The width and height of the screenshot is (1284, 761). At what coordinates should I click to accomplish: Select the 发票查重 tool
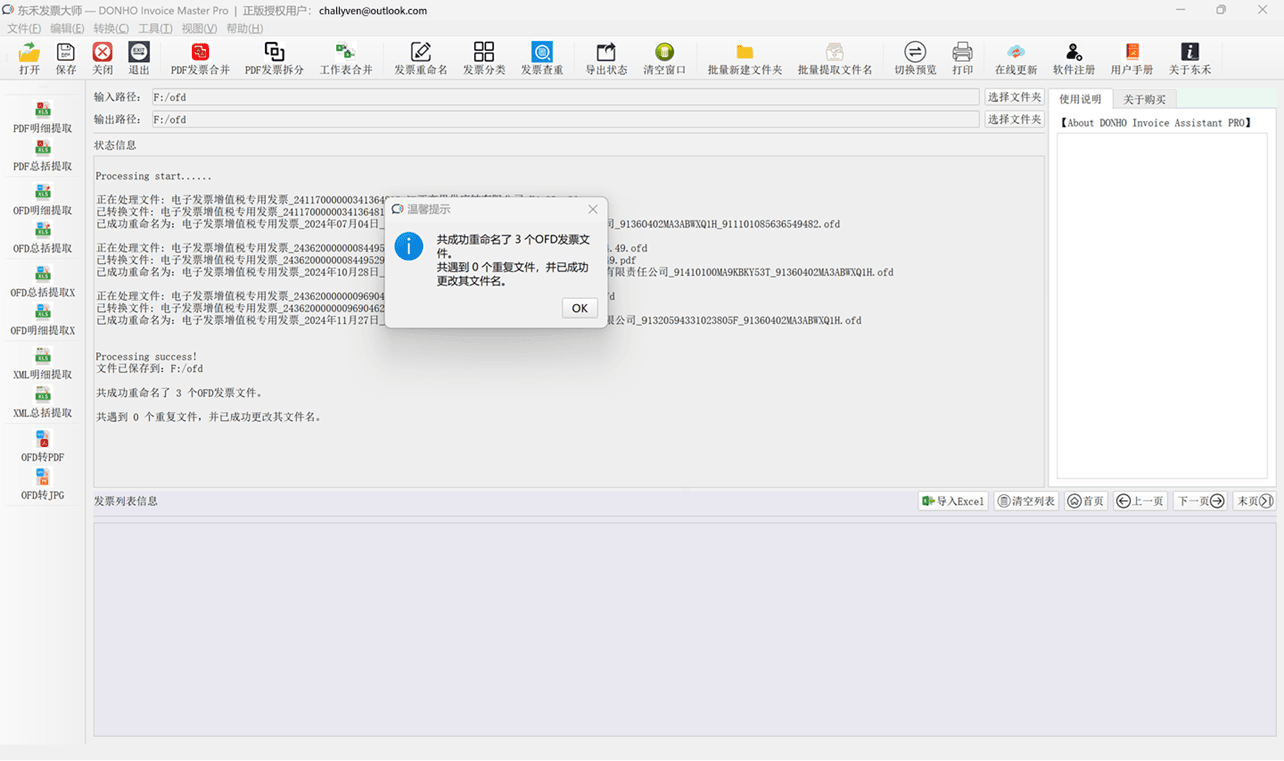[x=542, y=58]
